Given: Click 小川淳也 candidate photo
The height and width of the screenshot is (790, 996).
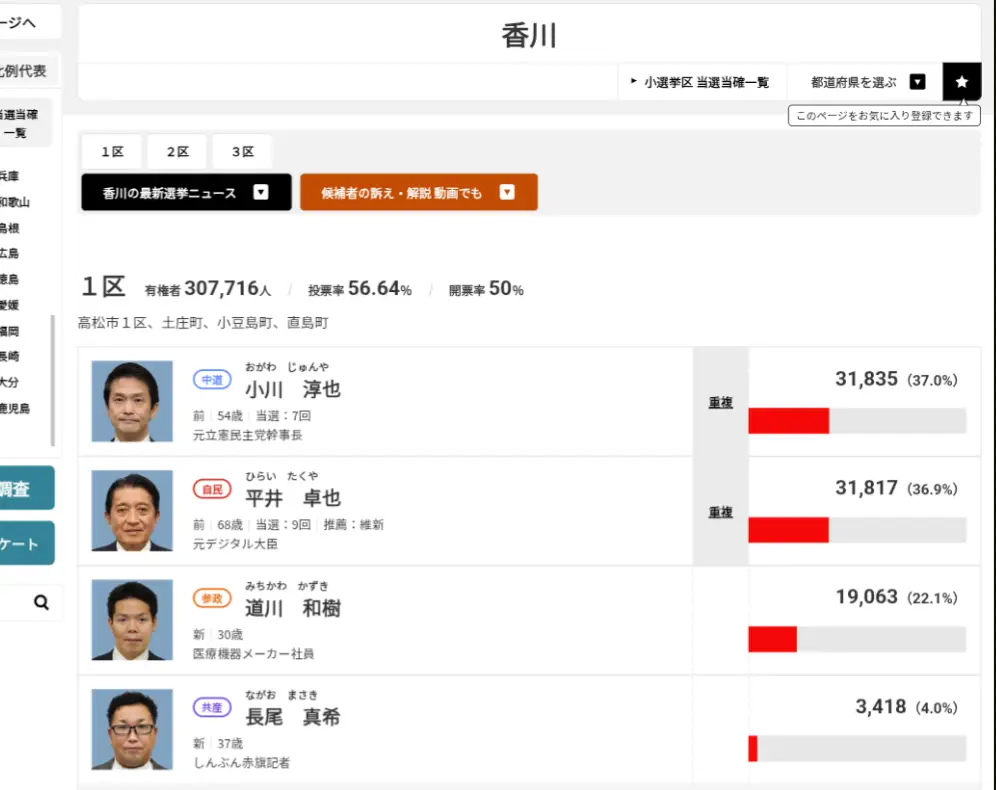Looking at the screenshot, I should tap(132, 401).
